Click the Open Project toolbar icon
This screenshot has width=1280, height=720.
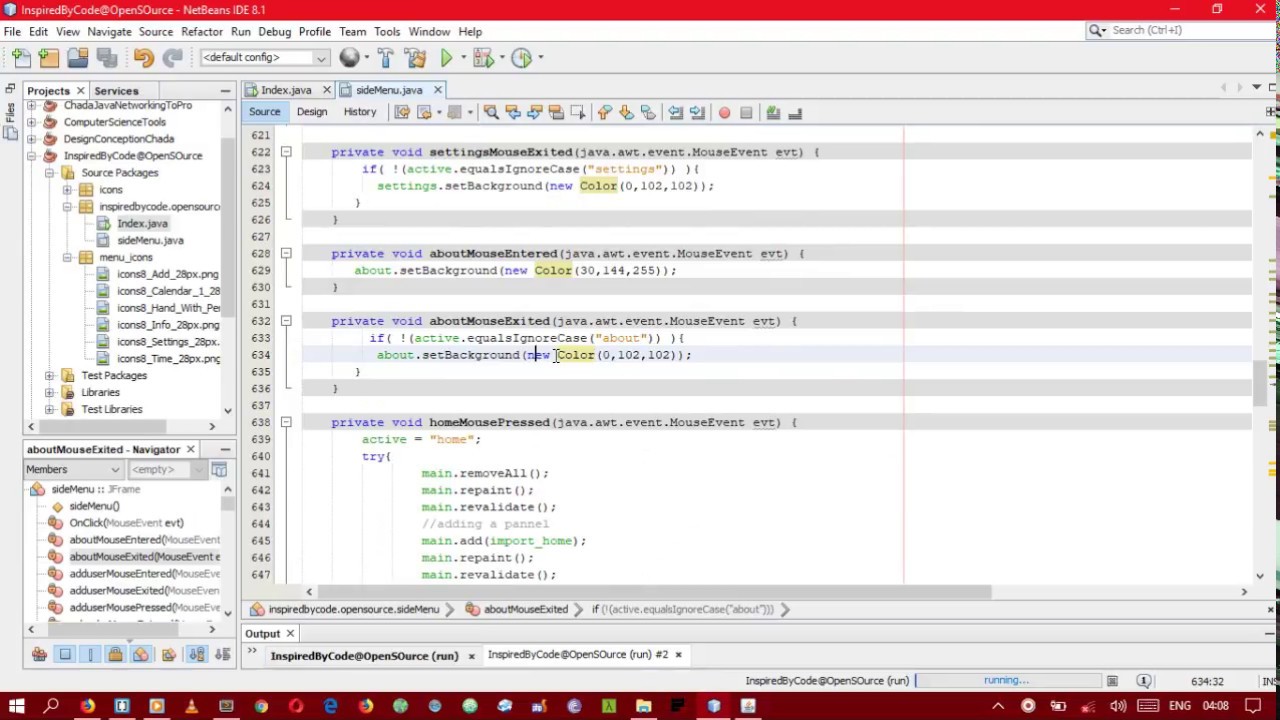coord(77,58)
